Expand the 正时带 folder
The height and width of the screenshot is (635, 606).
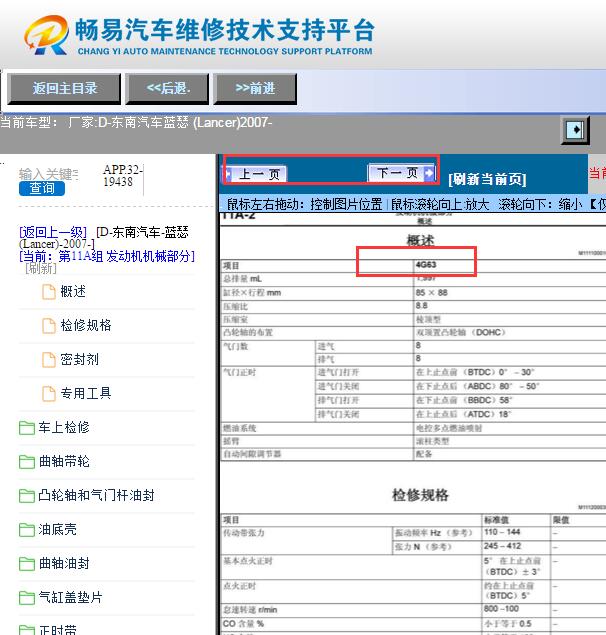[57, 630]
